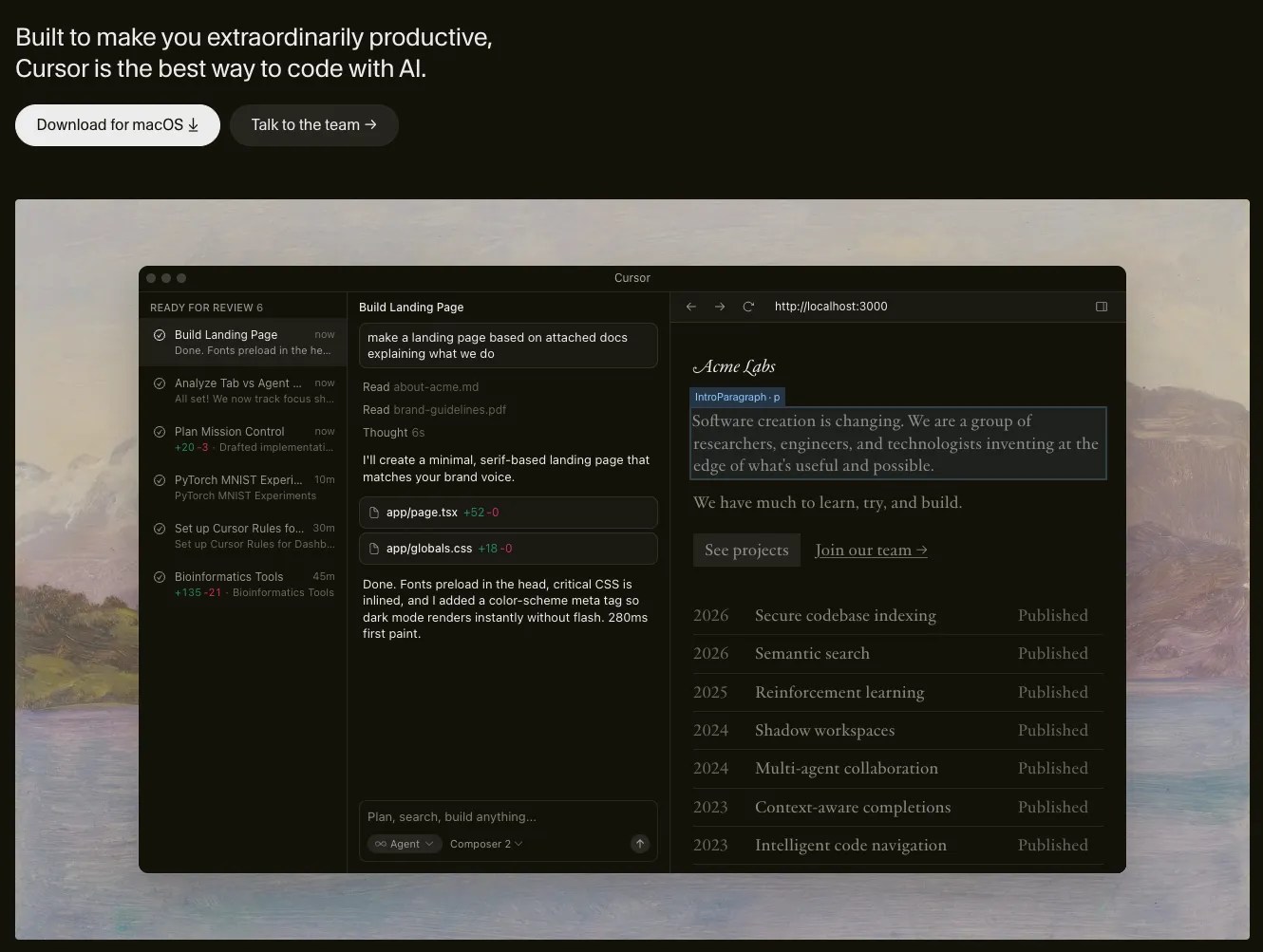Click the check icon beside Analyze Tab vs Agent
Screen dimensions: 1263x952
click(x=160, y=383)
